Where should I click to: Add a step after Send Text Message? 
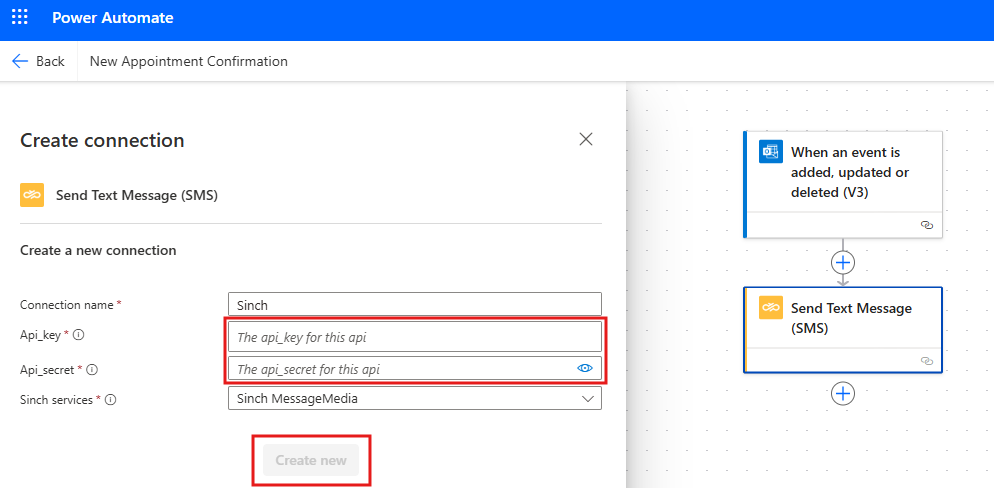843,394
